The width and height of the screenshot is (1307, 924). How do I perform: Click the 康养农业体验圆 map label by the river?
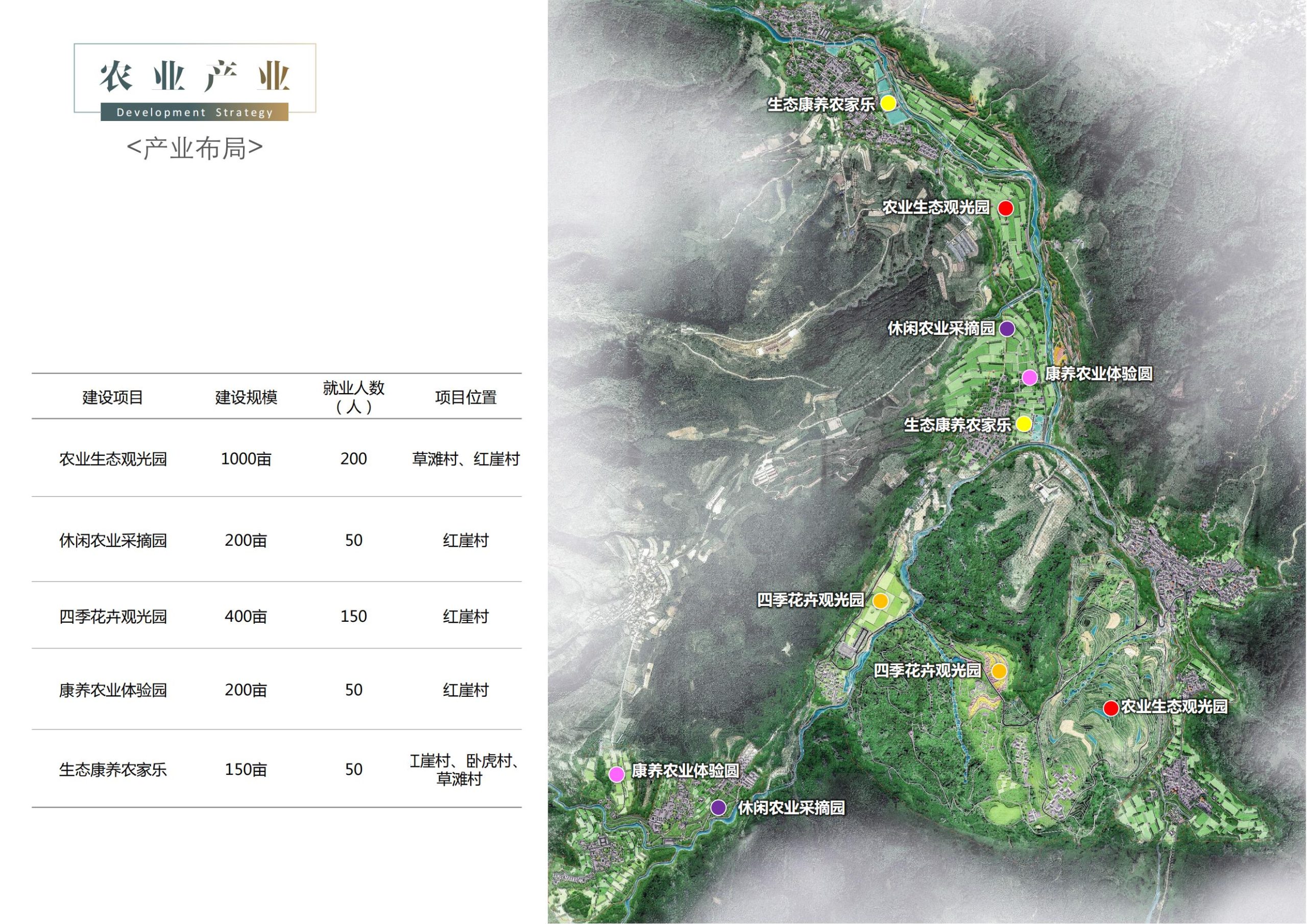(1099, 374)
